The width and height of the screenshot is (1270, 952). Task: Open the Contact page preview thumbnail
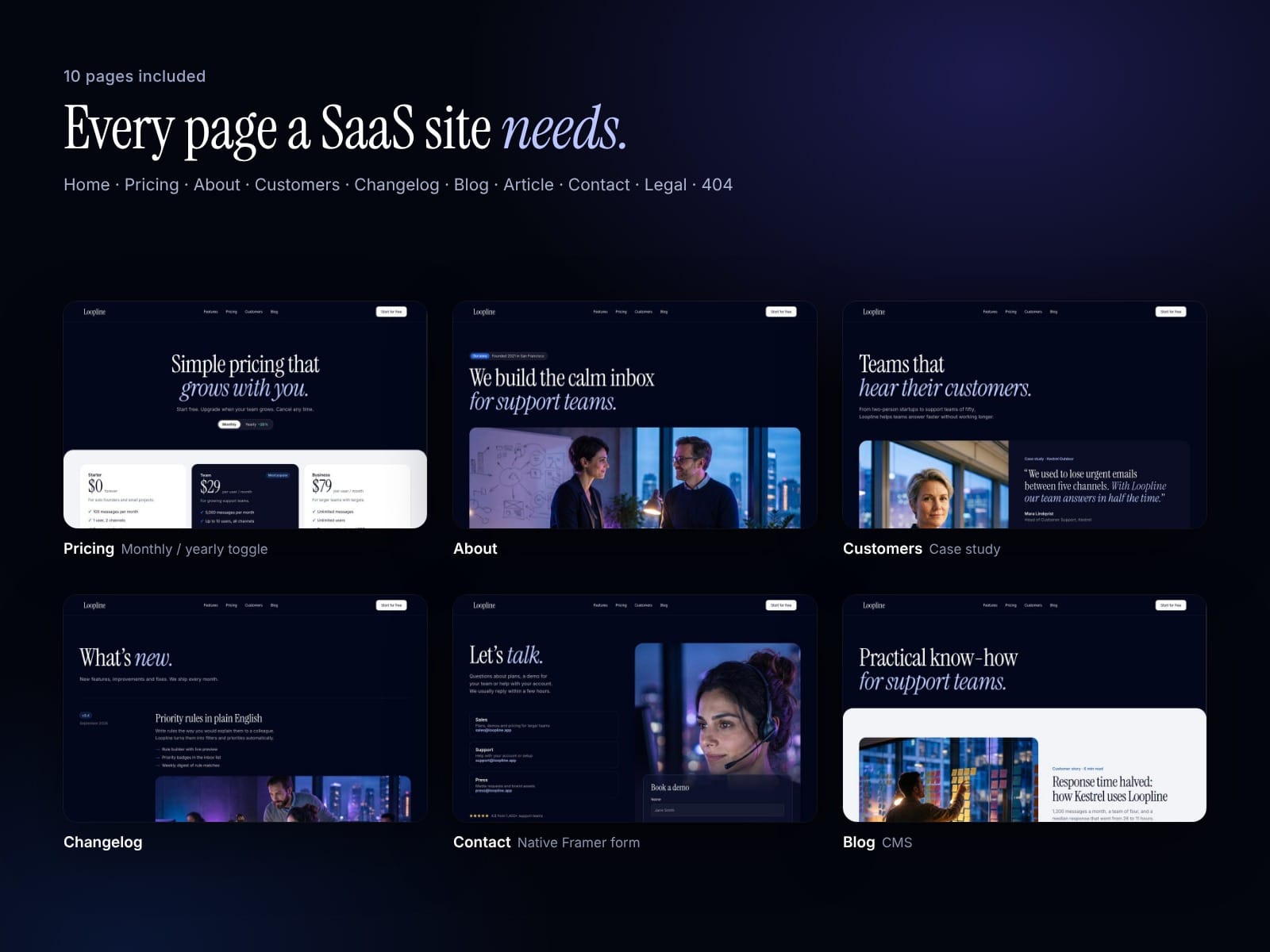tap(635, 708)
